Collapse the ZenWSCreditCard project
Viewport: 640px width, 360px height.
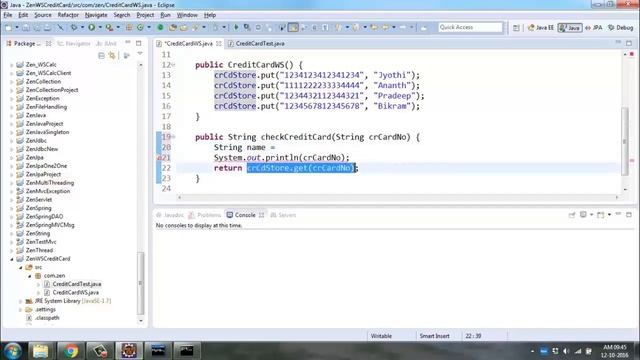point(11,259)
